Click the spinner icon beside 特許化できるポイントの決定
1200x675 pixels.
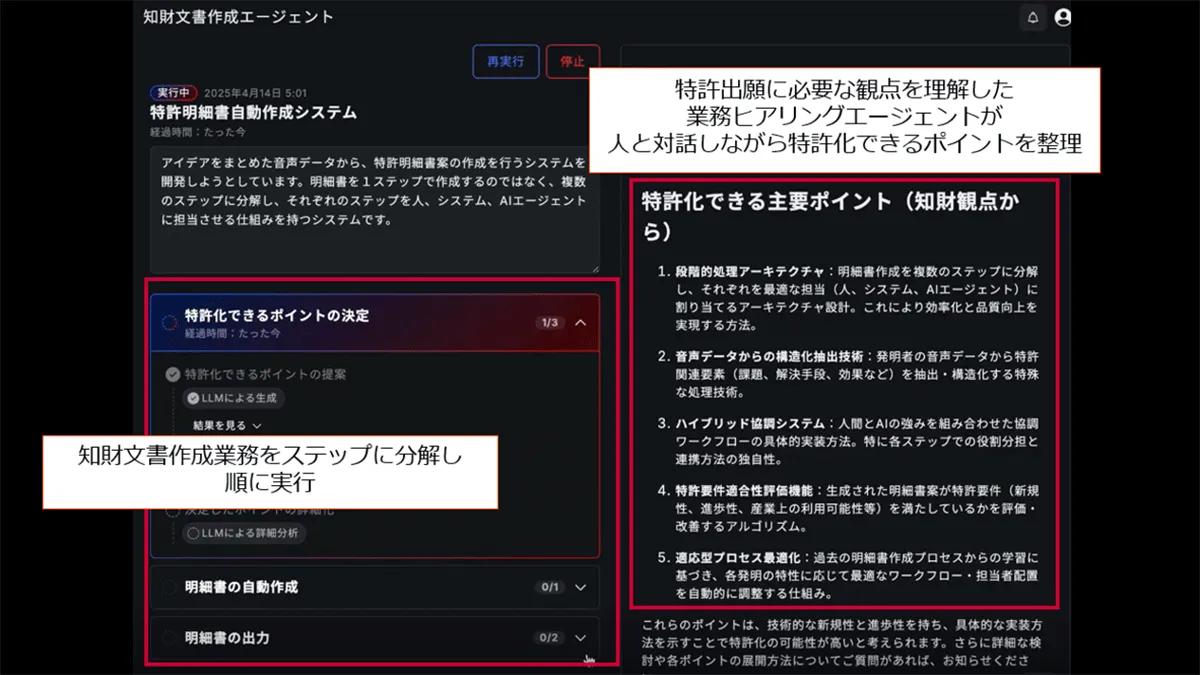click(170, 322)
